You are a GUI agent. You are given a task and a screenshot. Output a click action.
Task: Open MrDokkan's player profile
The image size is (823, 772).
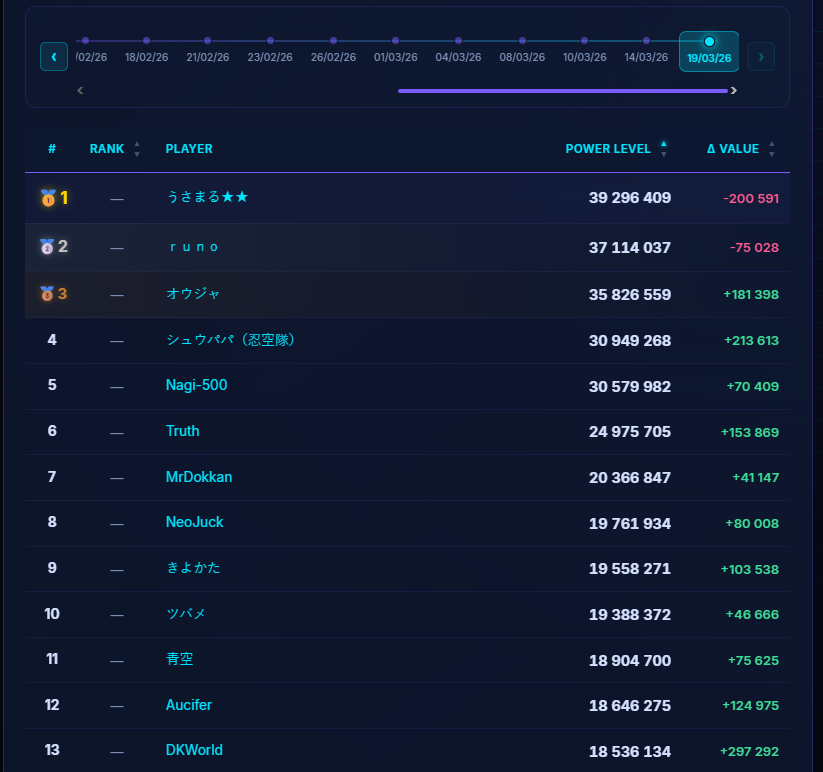click(x=199, y=477)
